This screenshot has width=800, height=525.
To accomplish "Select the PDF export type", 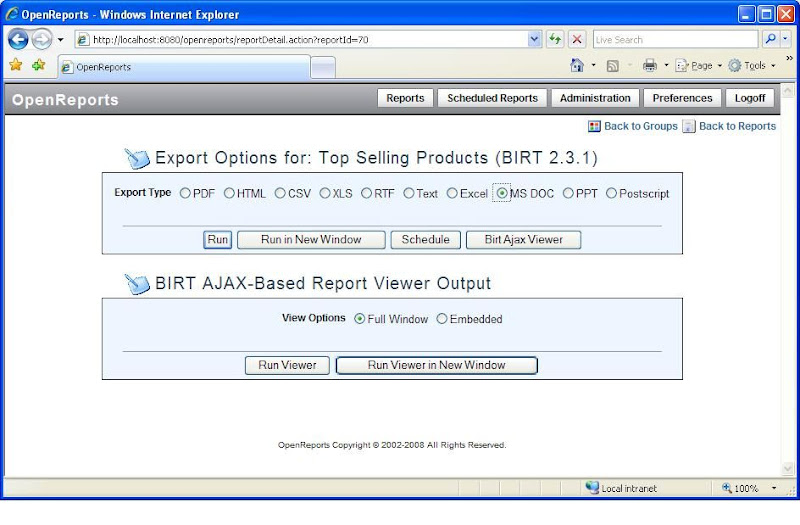I will point(185,193).
